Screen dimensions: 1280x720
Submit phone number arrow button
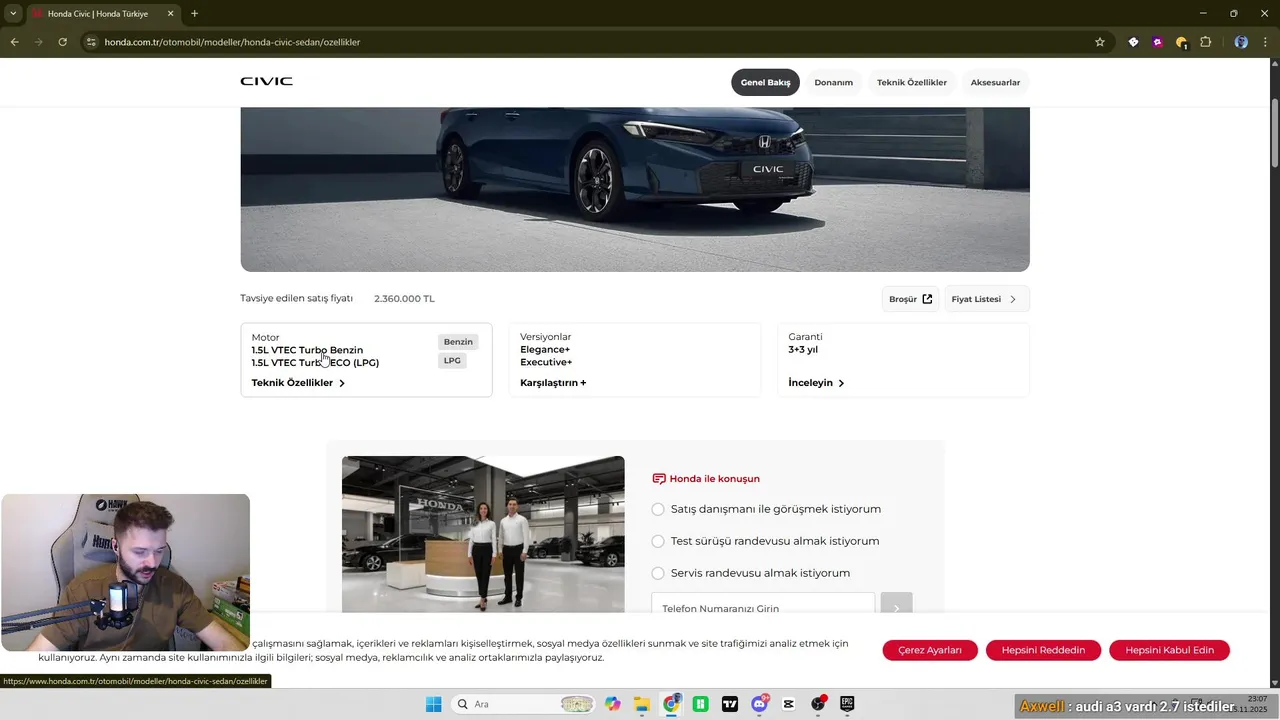(896, 607)
